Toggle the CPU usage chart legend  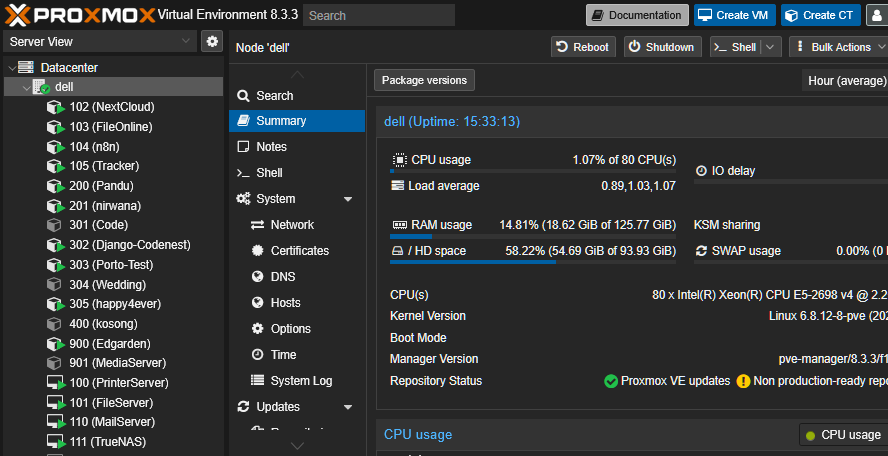tap(843, 435)
